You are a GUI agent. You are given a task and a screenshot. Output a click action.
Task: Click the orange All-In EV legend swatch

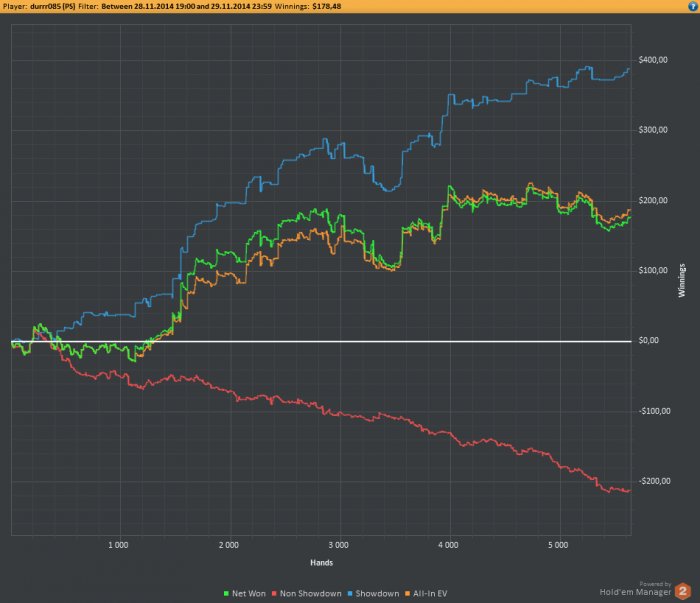pyautogui.click(x=407, y=594)
